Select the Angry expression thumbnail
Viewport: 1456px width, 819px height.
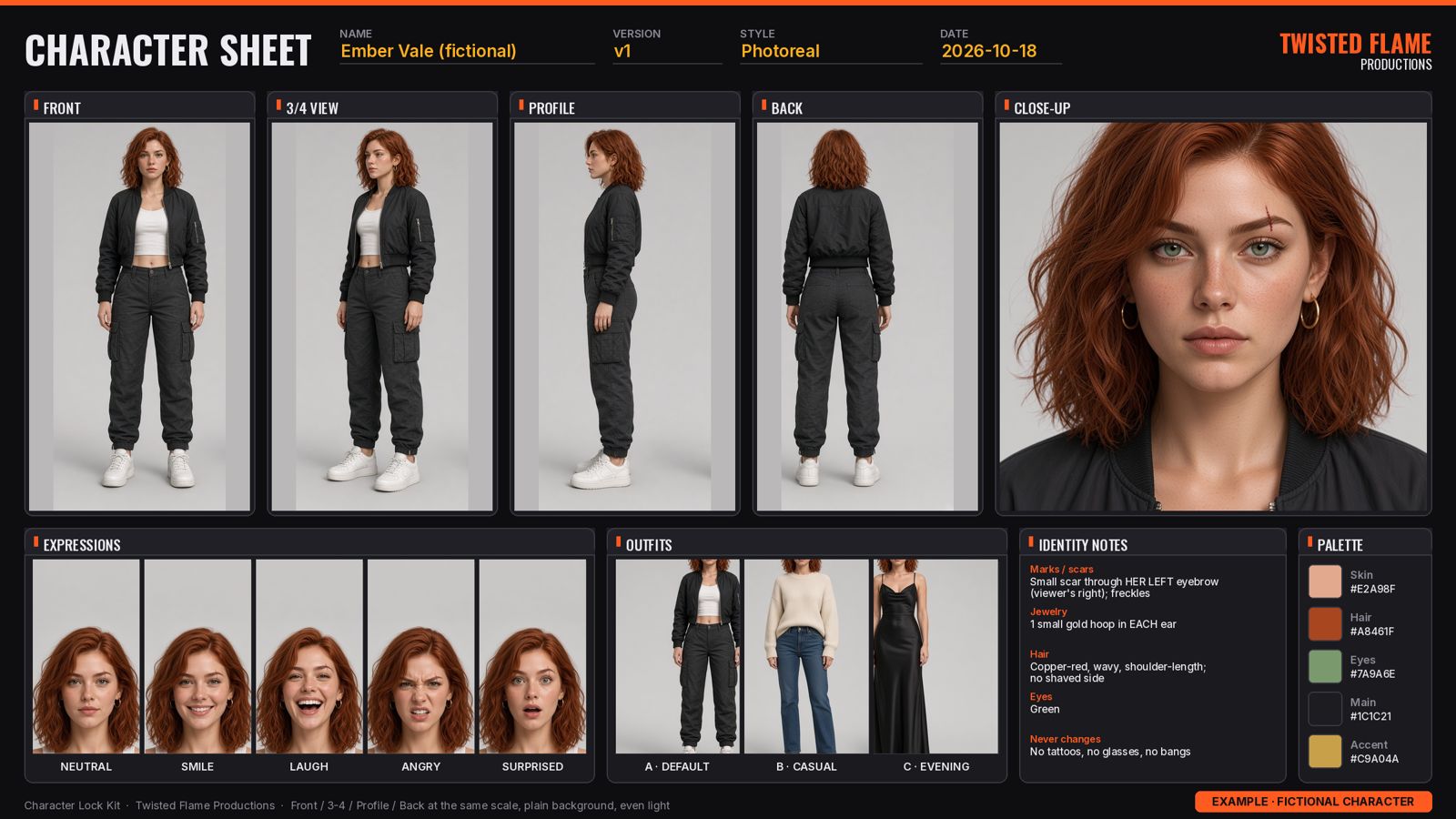pos(420,656)
